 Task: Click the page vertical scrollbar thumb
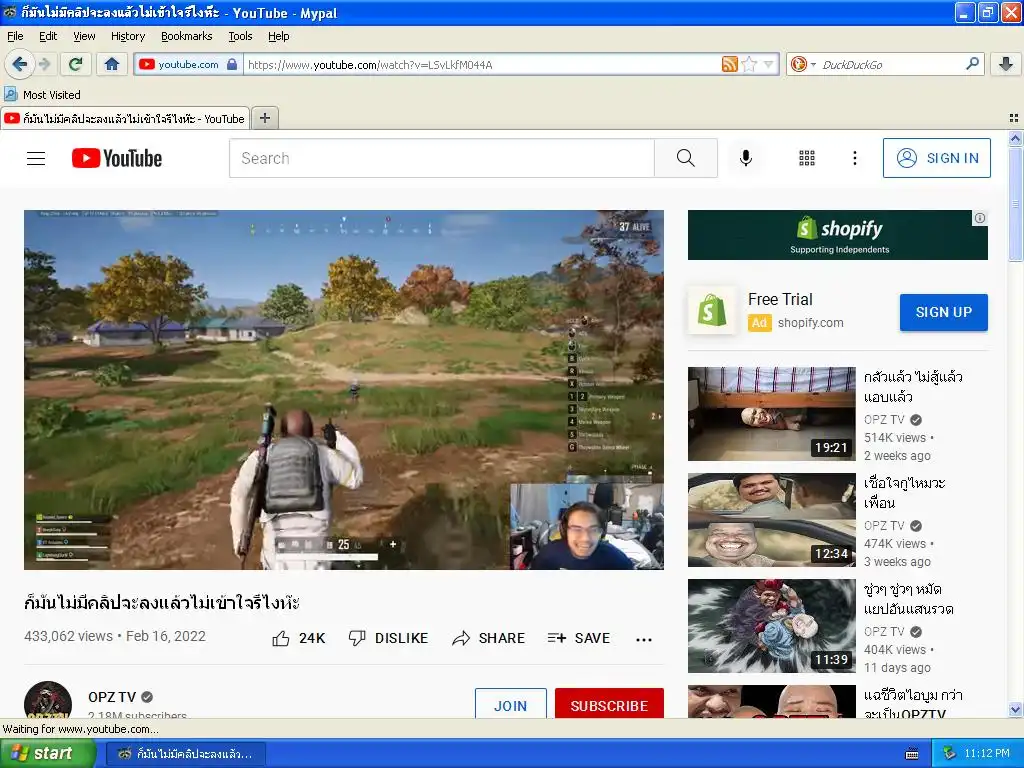pyautogui.click(x=1015, y=203)
